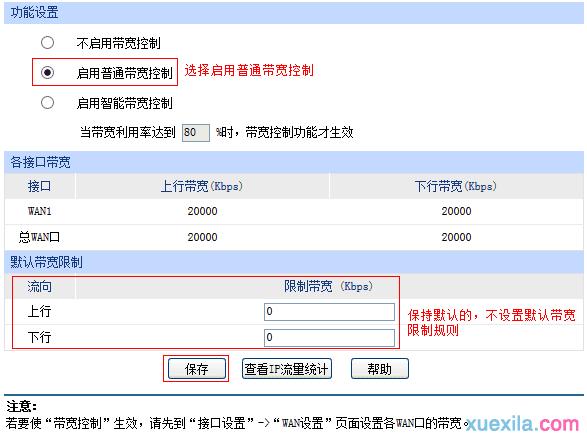Viewport: 587px width, 436px height.
Task: Click the 下行带宽(Kbps) column header
Action: coord(456,186)
